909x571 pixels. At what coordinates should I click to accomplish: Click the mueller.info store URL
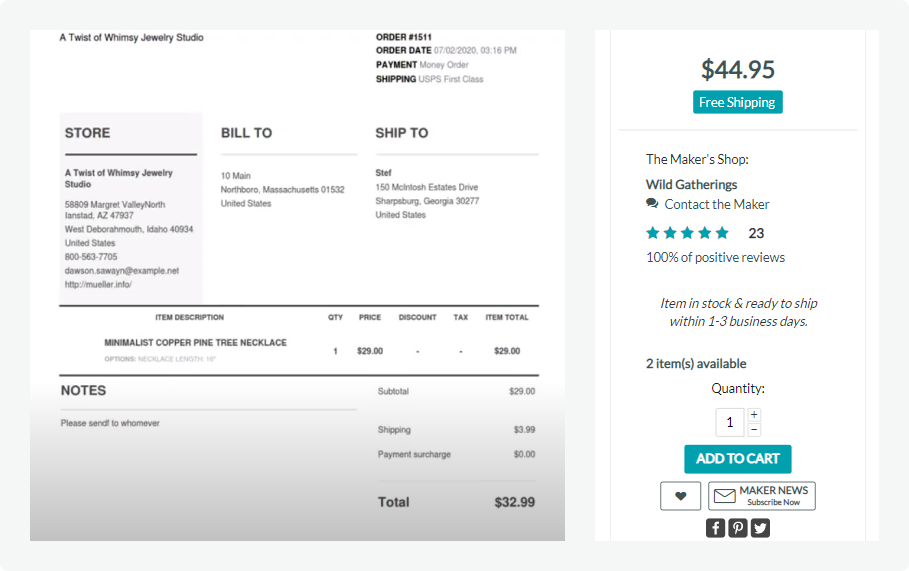point(98,284)
